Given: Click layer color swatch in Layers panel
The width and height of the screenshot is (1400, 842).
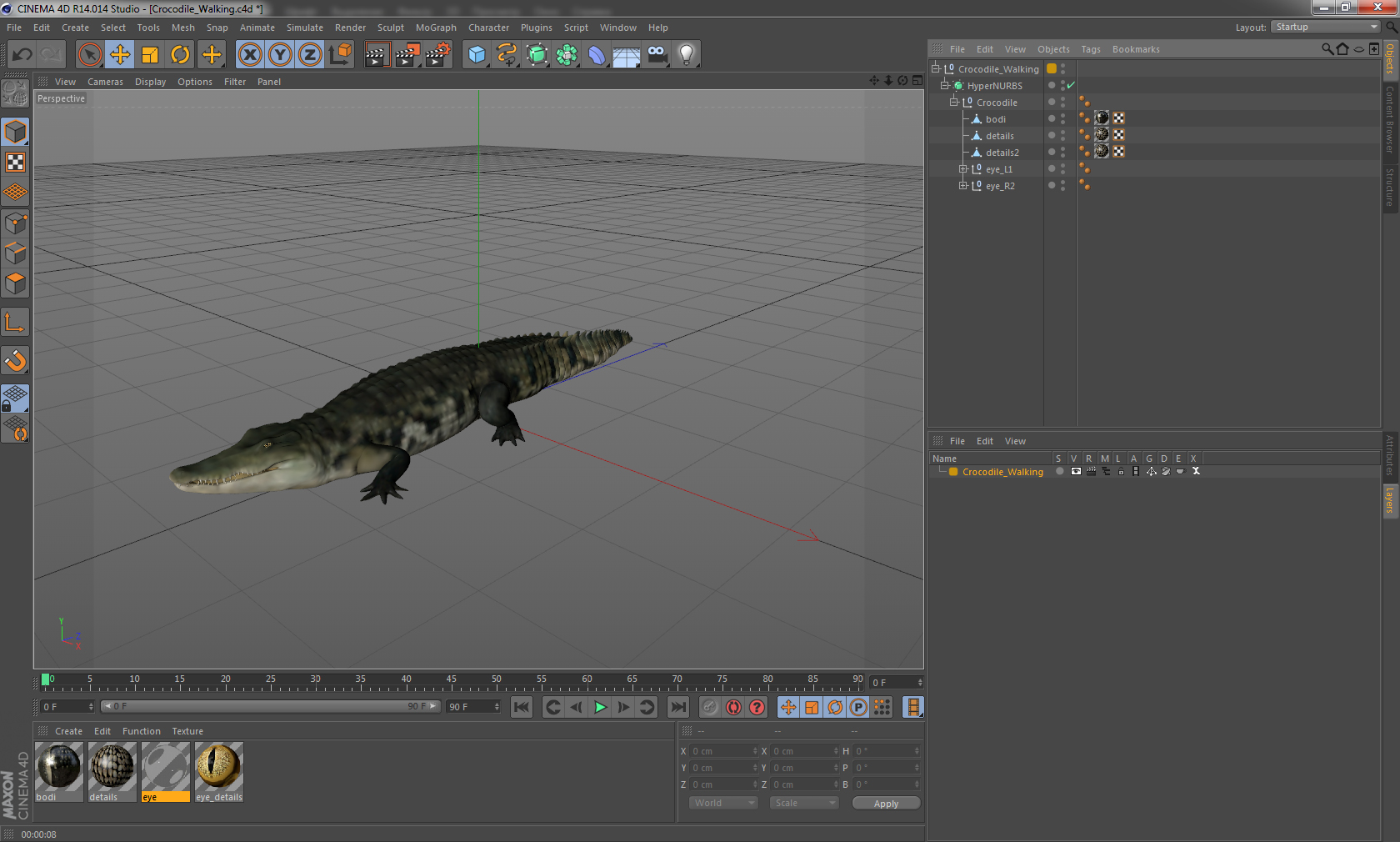Looking at the screenshot, I should (953, 471).
